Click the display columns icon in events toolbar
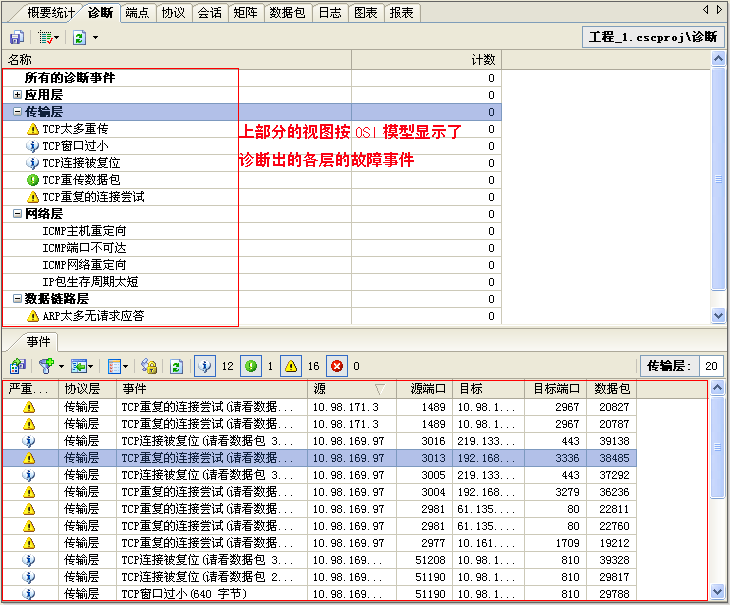 tap(114, 366)
